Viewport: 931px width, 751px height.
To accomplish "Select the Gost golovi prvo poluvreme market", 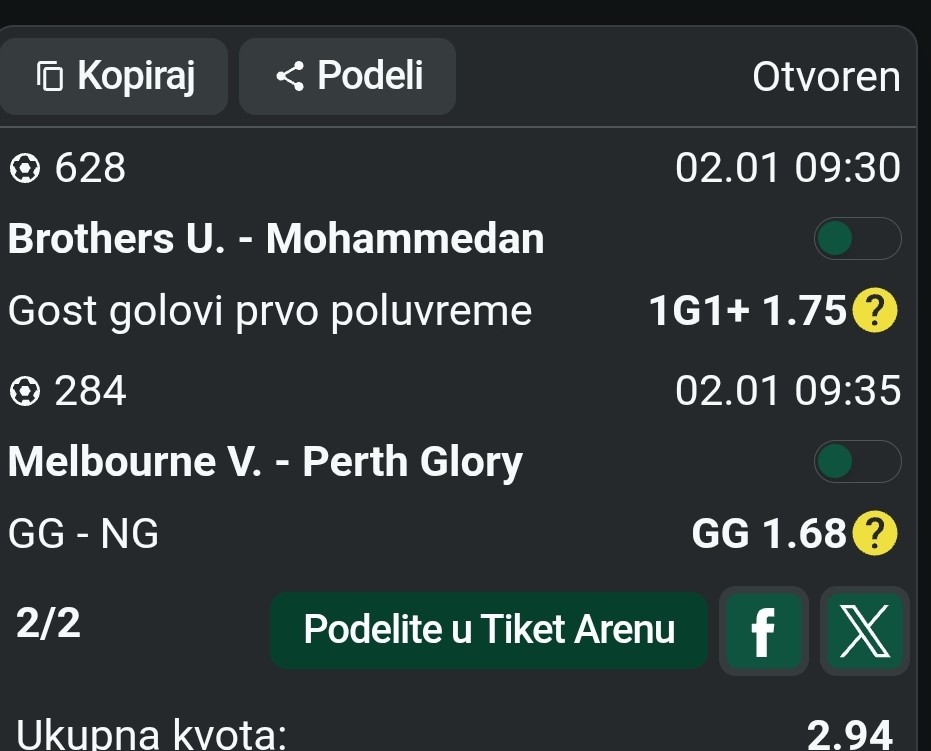I will click(x=270, y=312).
